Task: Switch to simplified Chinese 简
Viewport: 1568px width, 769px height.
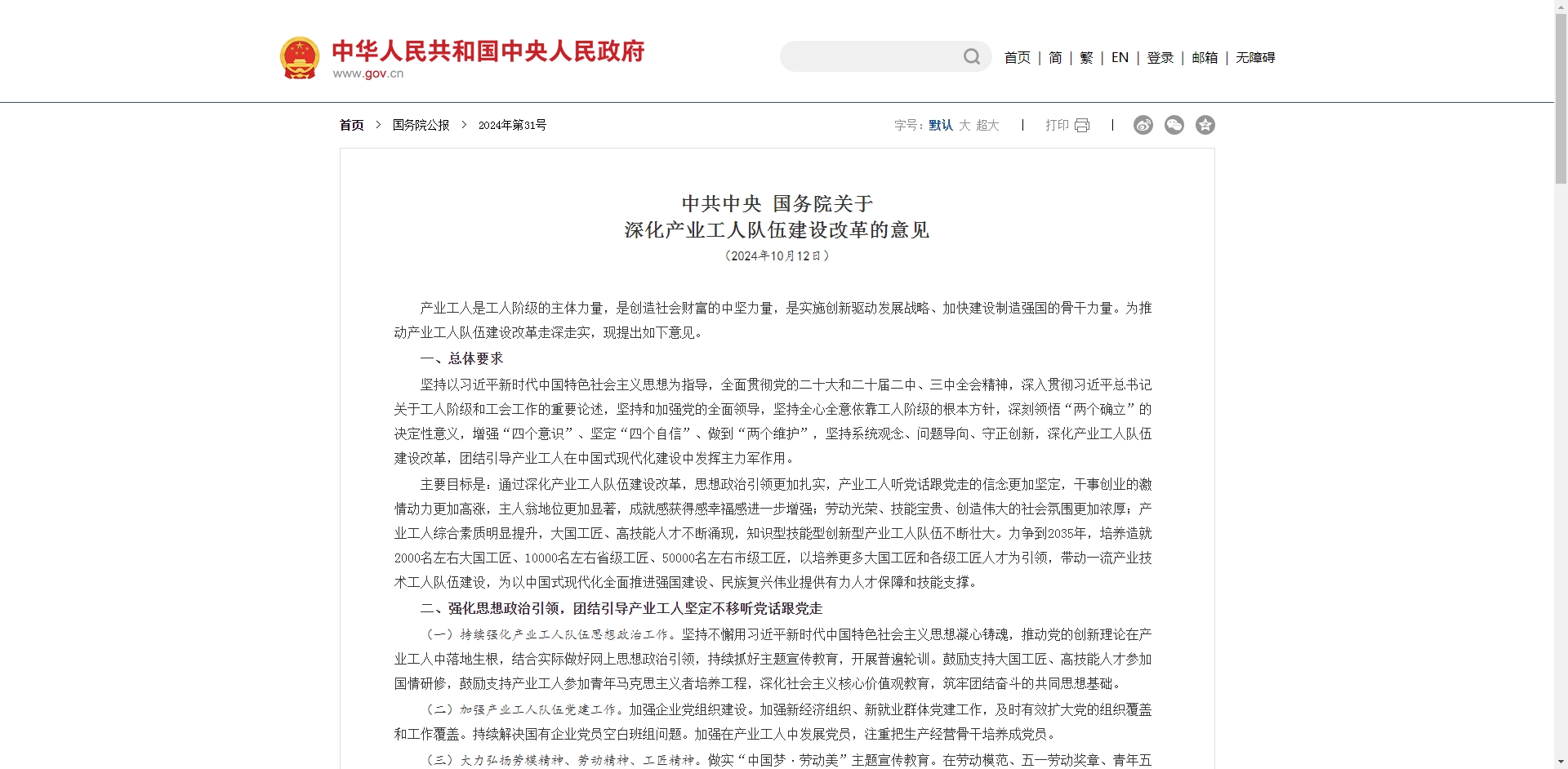Action: (x=1055, y=57)
